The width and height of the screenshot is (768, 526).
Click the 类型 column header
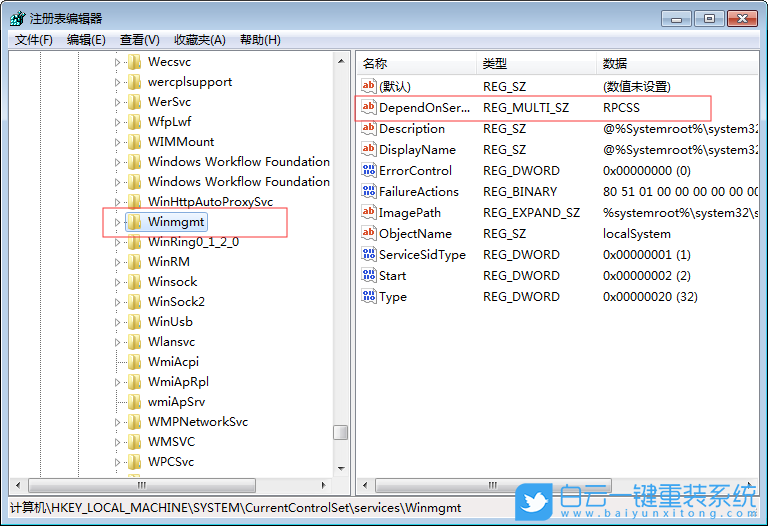[536, 63]
